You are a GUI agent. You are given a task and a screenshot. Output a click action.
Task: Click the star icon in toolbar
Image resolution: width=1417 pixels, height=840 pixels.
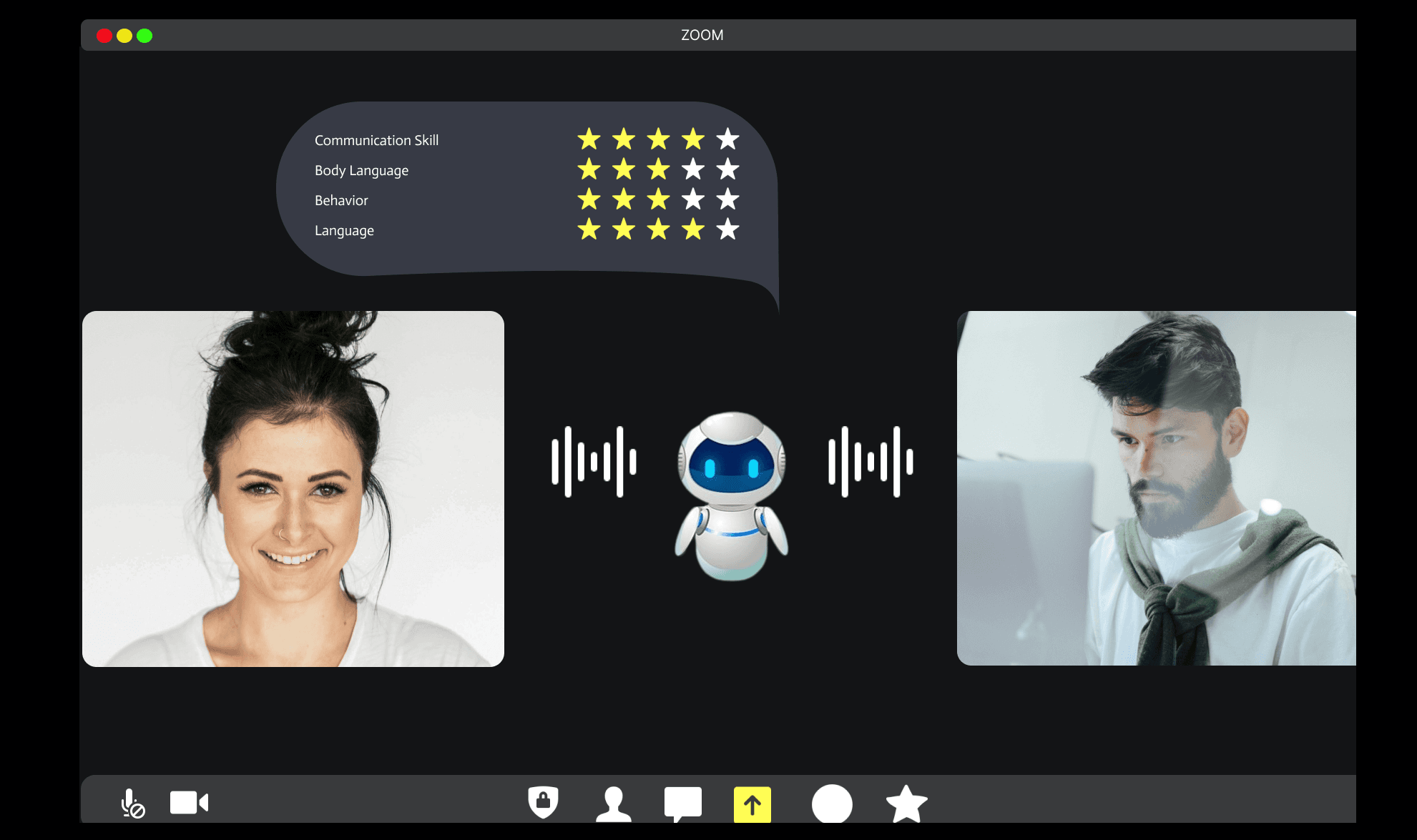point(906,804)
